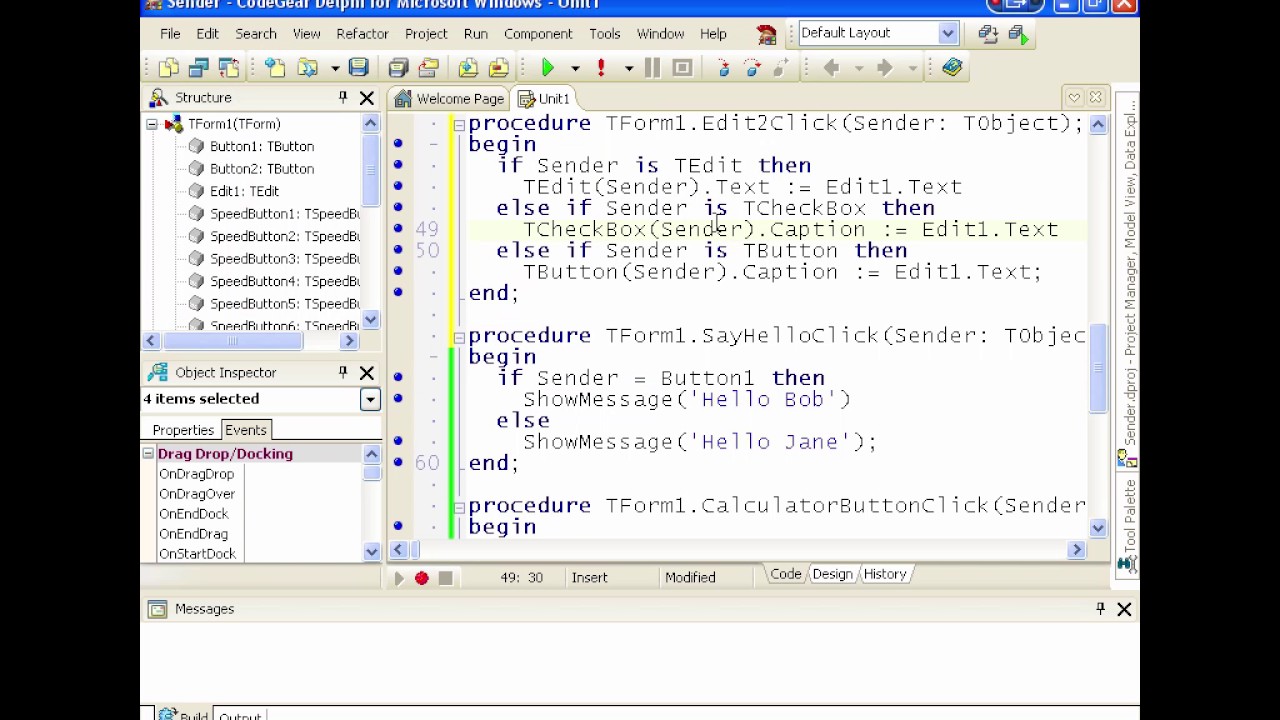Viewport: 1280px width, 720px height.
Task: Save the current file with the disk icon
Action: pyautogui.click(x=358, y=68)
